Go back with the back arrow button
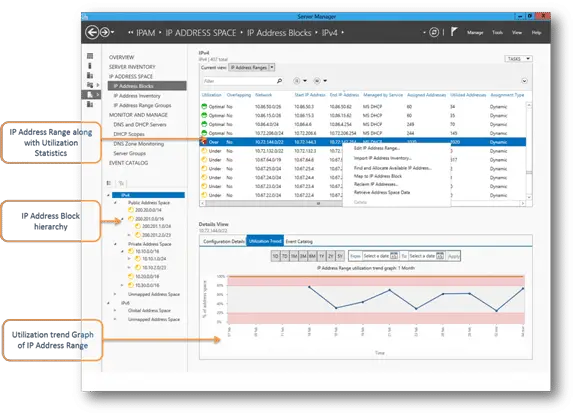This screenshot has height=416, width=575. (x=92, y=33)
